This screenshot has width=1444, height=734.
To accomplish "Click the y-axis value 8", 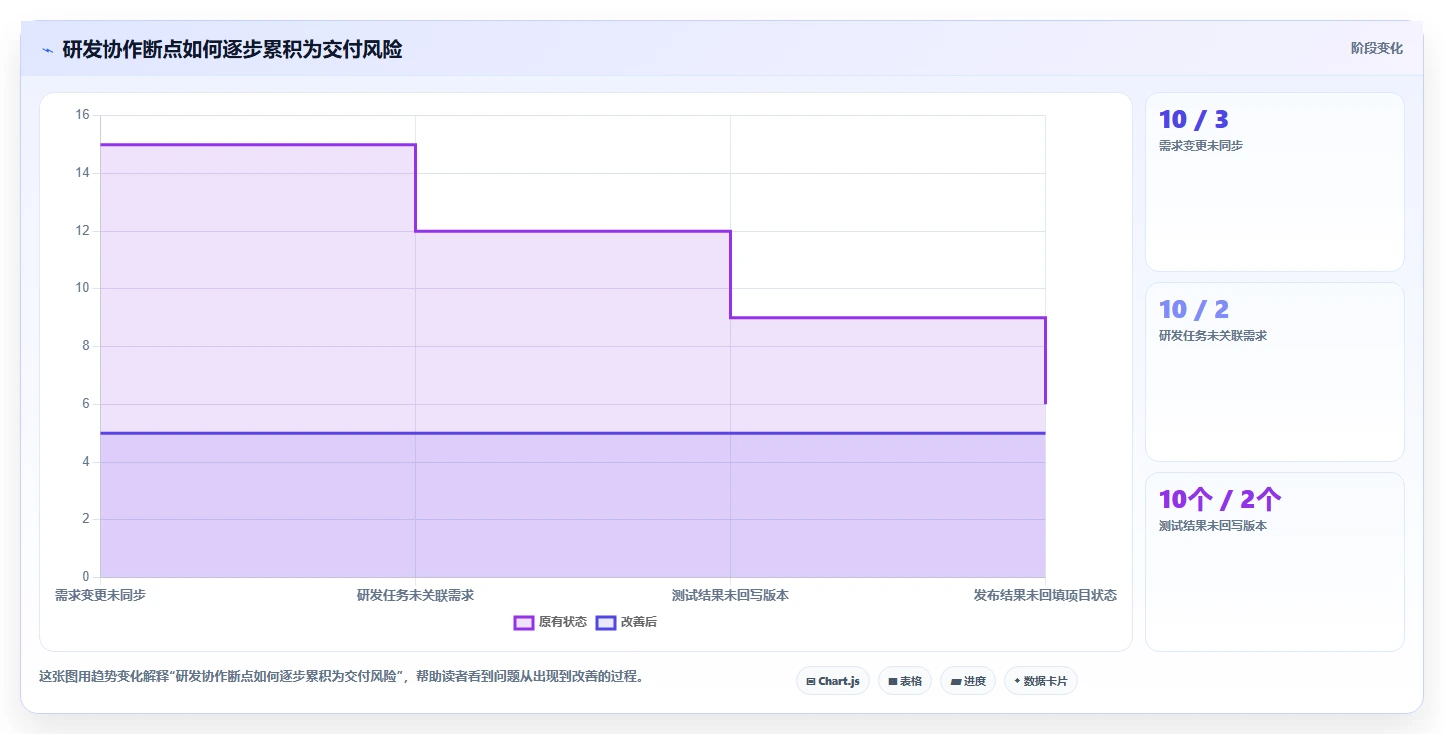I will [85, 346].
